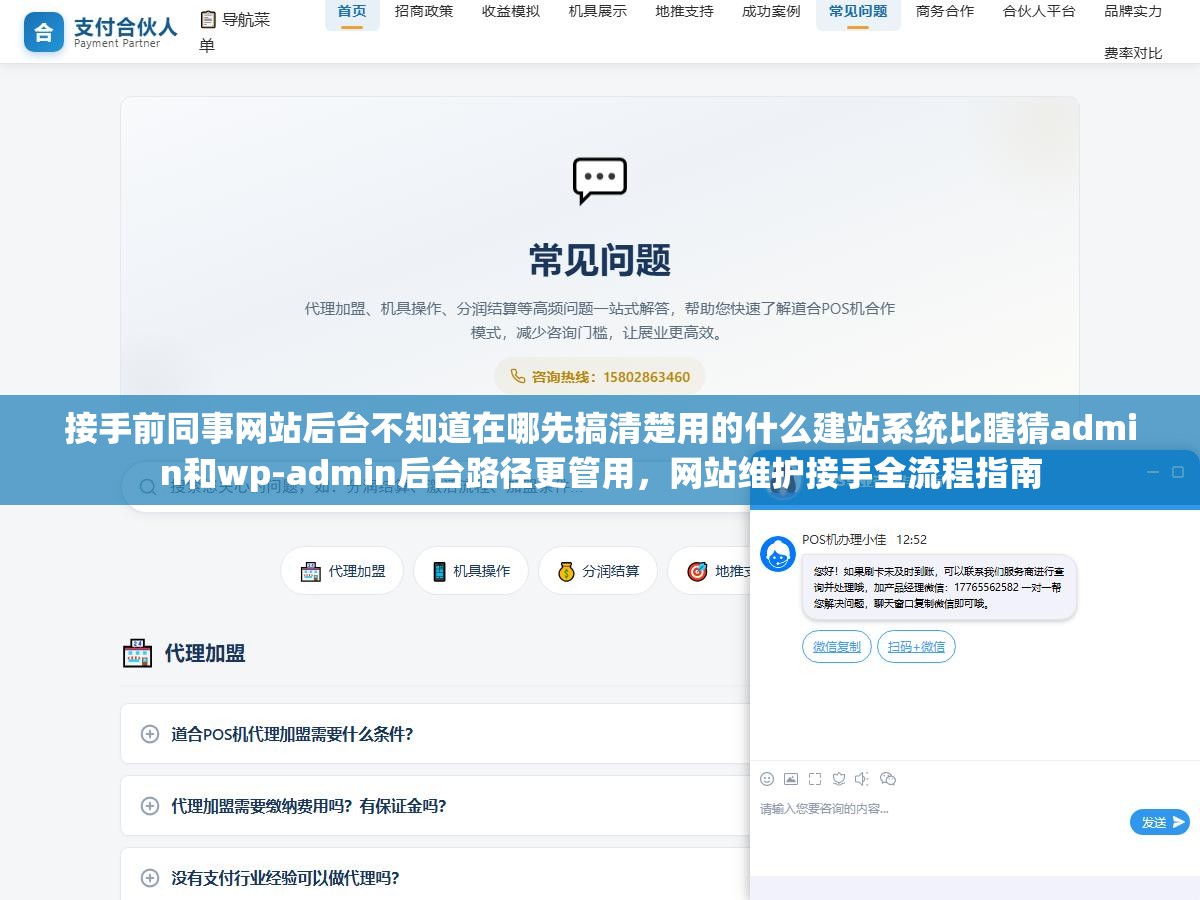Click send-image icon in chat toolbar
The width and height of the screenshot is (1200, 900).
(791, 778)
